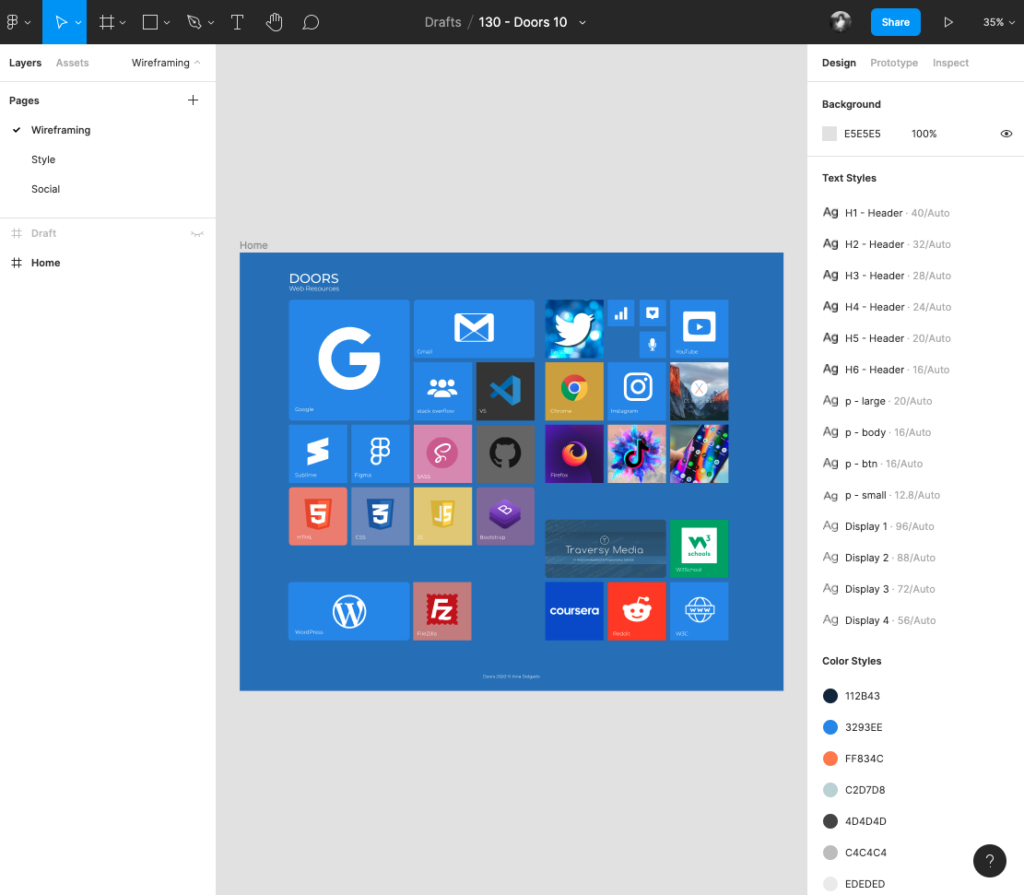1024x895 pixels.
Task: Click the Twitter bird tile
Action: (574, 329)
